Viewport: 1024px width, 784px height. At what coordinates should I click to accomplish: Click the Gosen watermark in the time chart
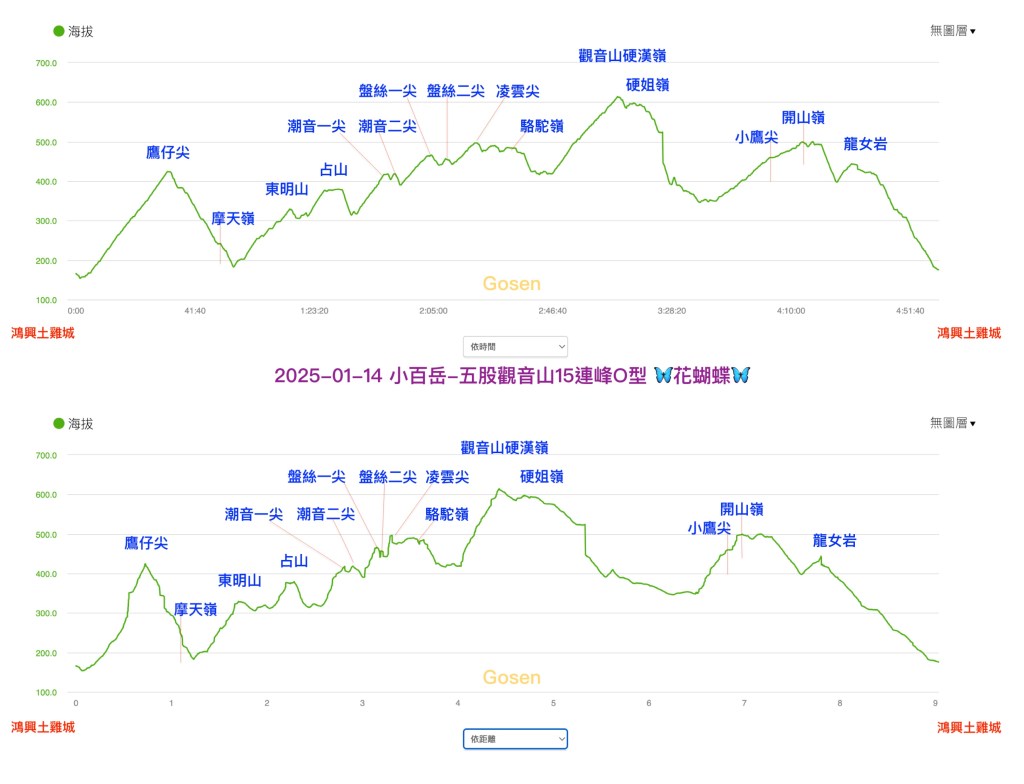[x=511, y=284]
